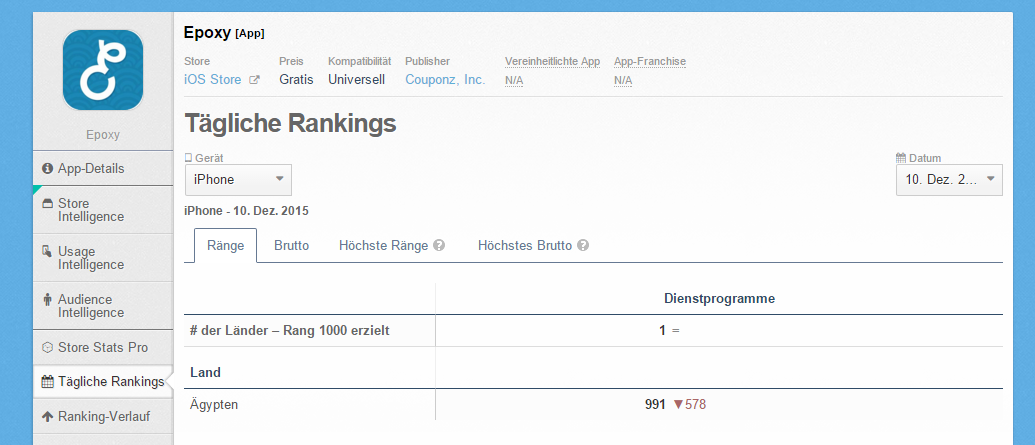Click the calendar icon beside Tägliche Rankings
Viewport: 1035px width, 445px height.
pos(48,382)
